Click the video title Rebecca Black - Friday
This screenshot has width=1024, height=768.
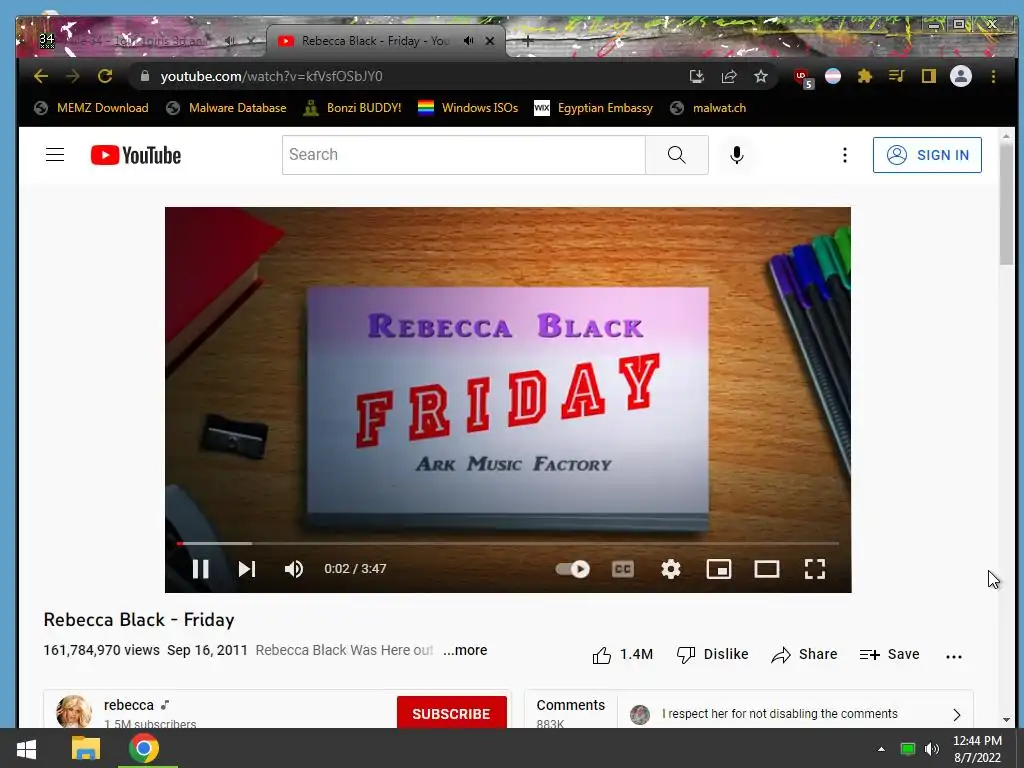point(138,620)
